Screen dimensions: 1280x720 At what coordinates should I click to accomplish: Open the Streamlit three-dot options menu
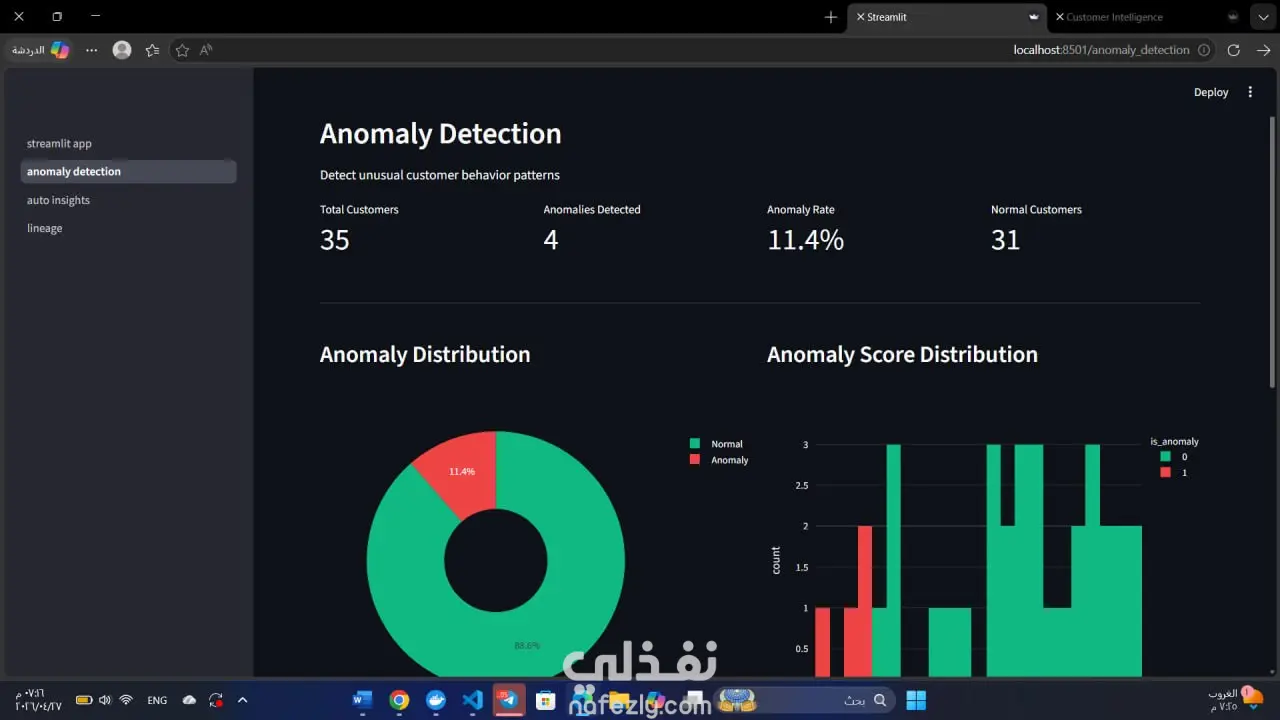coord(1250,92)
